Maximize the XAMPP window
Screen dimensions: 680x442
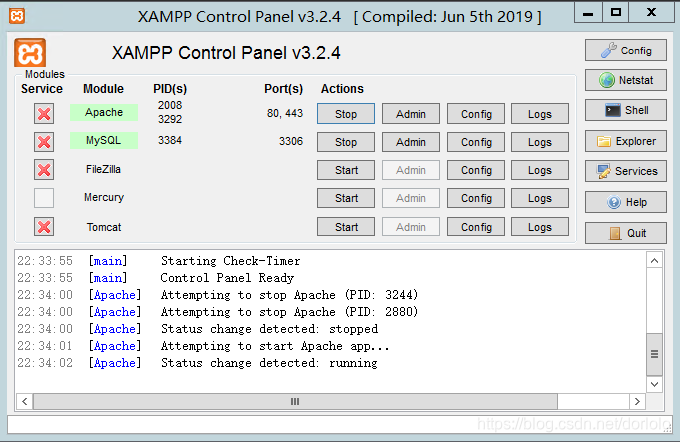[616, 13]
